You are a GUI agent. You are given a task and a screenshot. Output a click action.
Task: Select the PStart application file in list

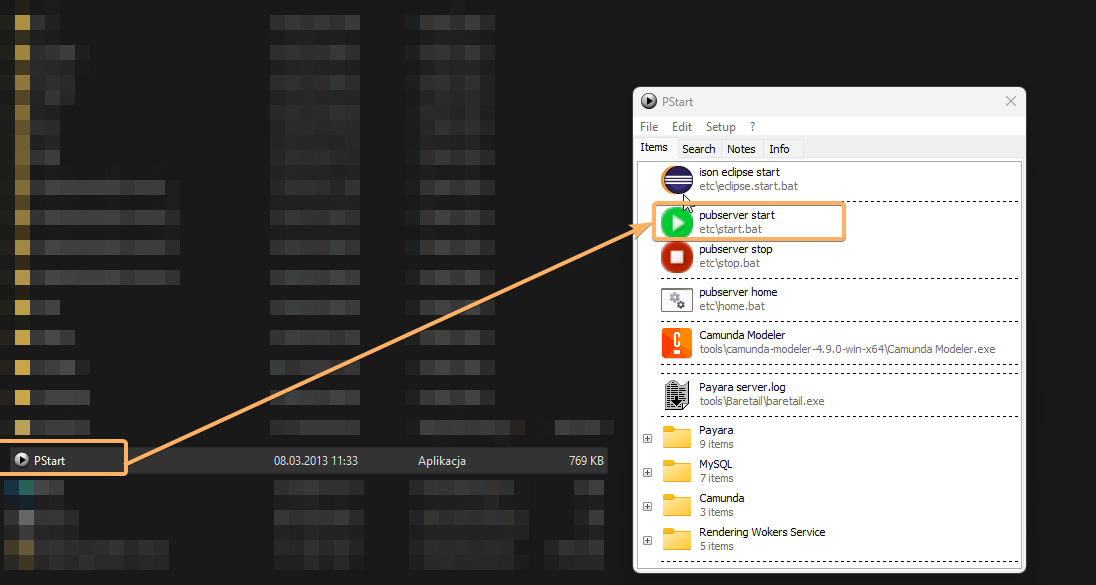click(50, 461)
